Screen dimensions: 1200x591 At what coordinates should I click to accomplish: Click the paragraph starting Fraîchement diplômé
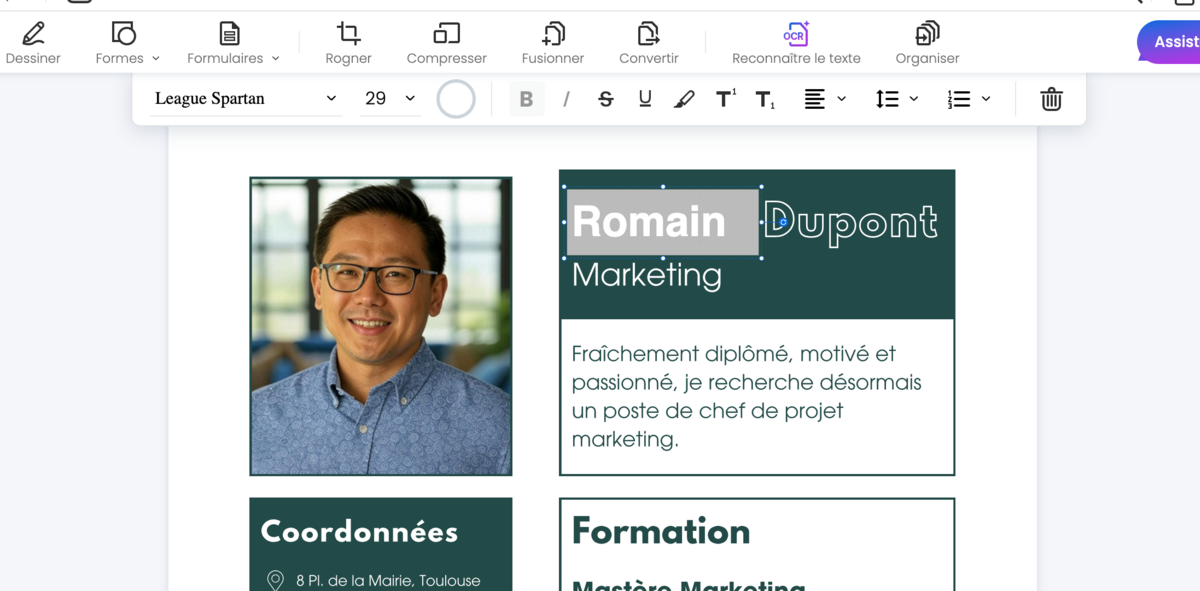coord(747,396)
